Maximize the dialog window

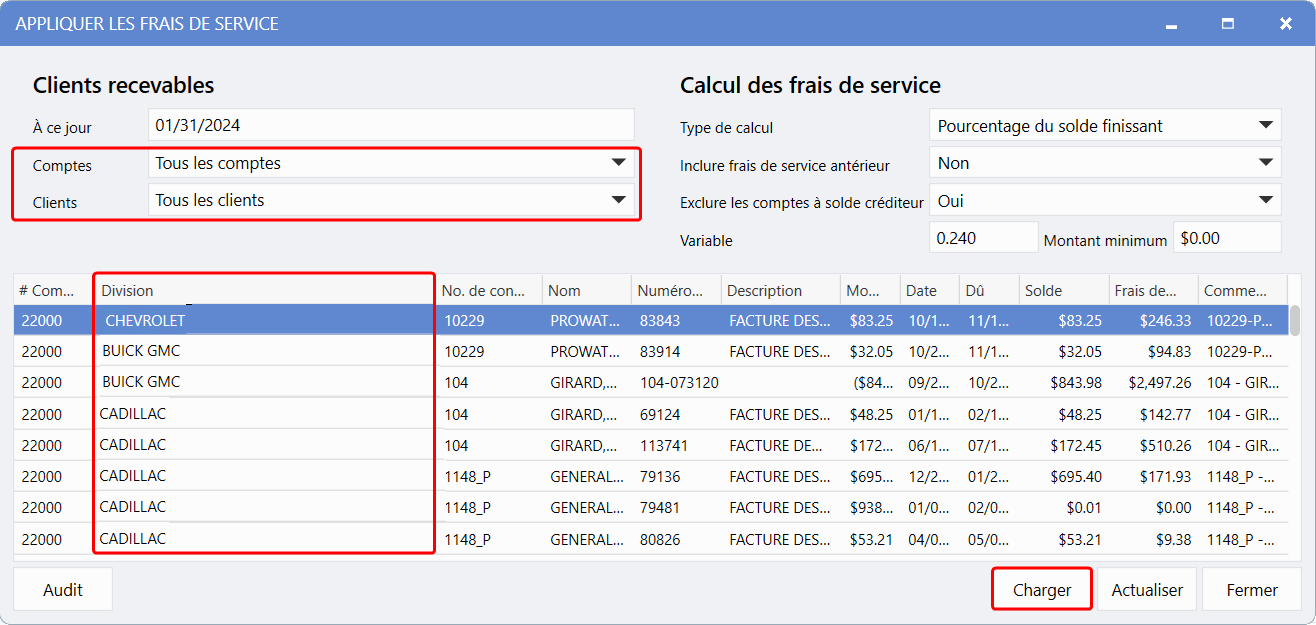pos(1228,23)
